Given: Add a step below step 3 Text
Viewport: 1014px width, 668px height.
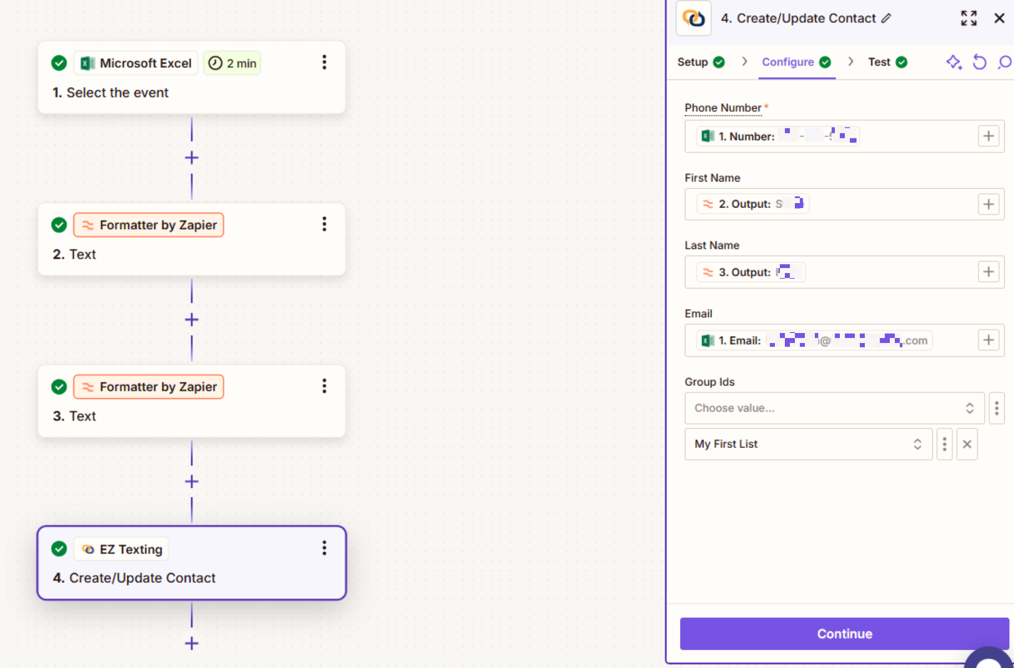Looking at the screenshot, I should coord(191,482).
